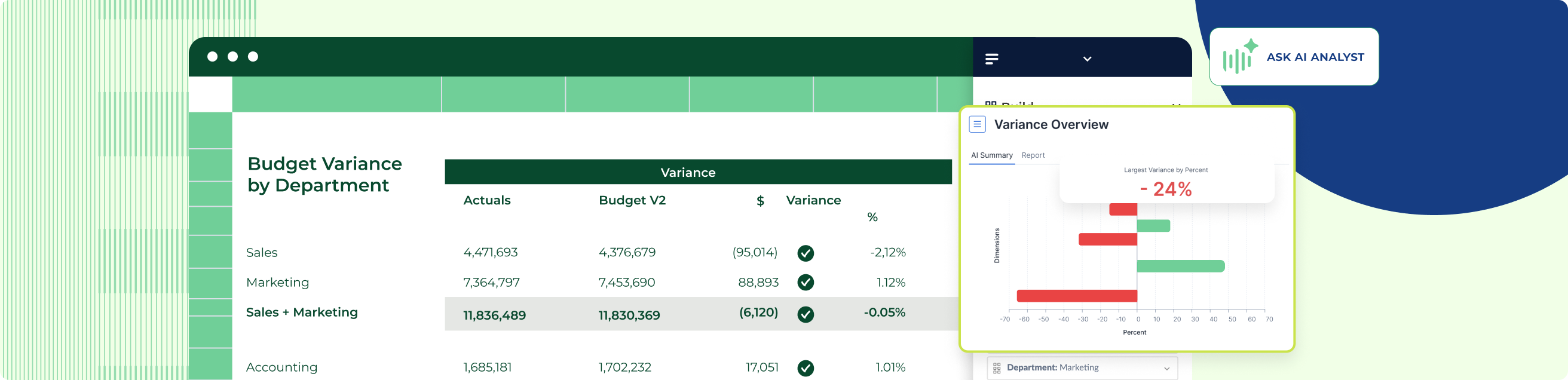Click the - 24% variance figure

pos(1166,189)
